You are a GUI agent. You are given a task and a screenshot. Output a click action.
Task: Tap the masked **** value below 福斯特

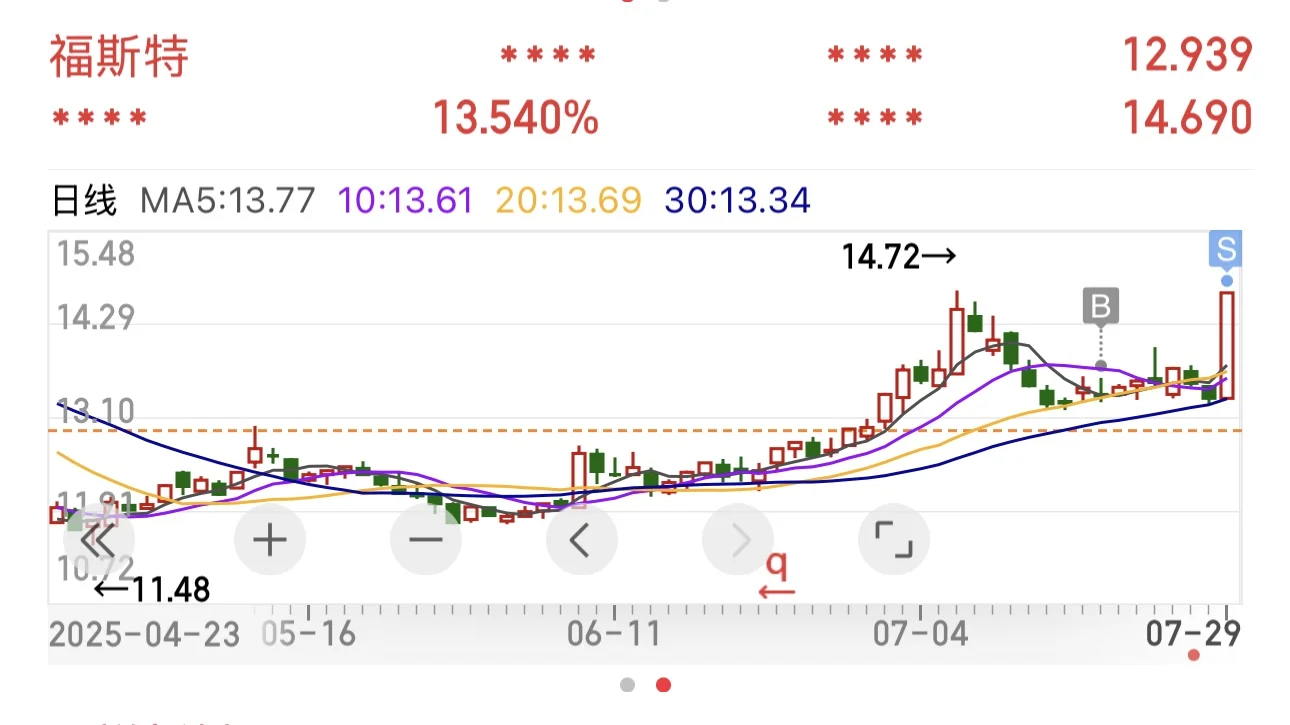click(99, 120)
